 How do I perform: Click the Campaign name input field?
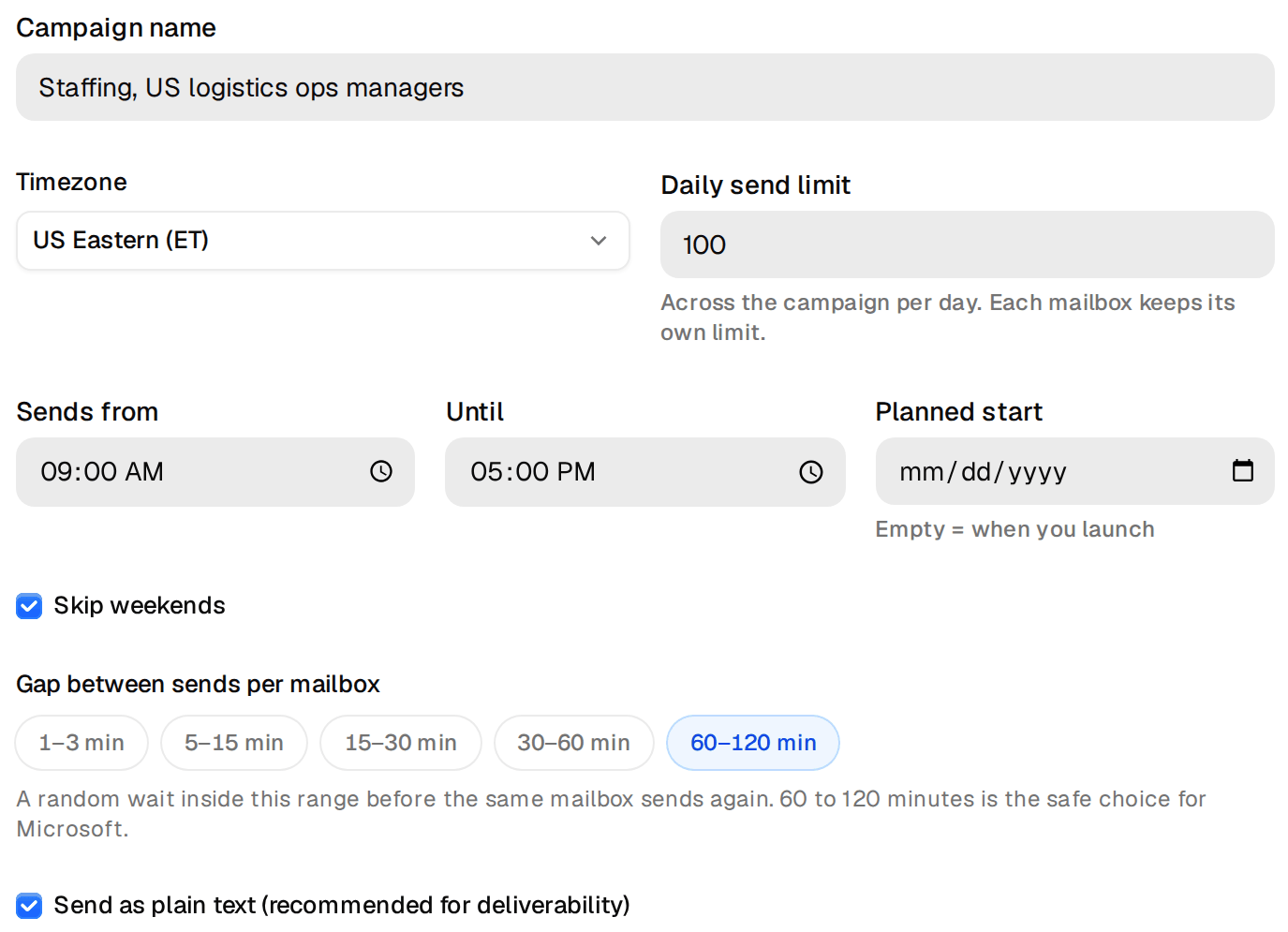pyautogui.click(x=645, y=87)
